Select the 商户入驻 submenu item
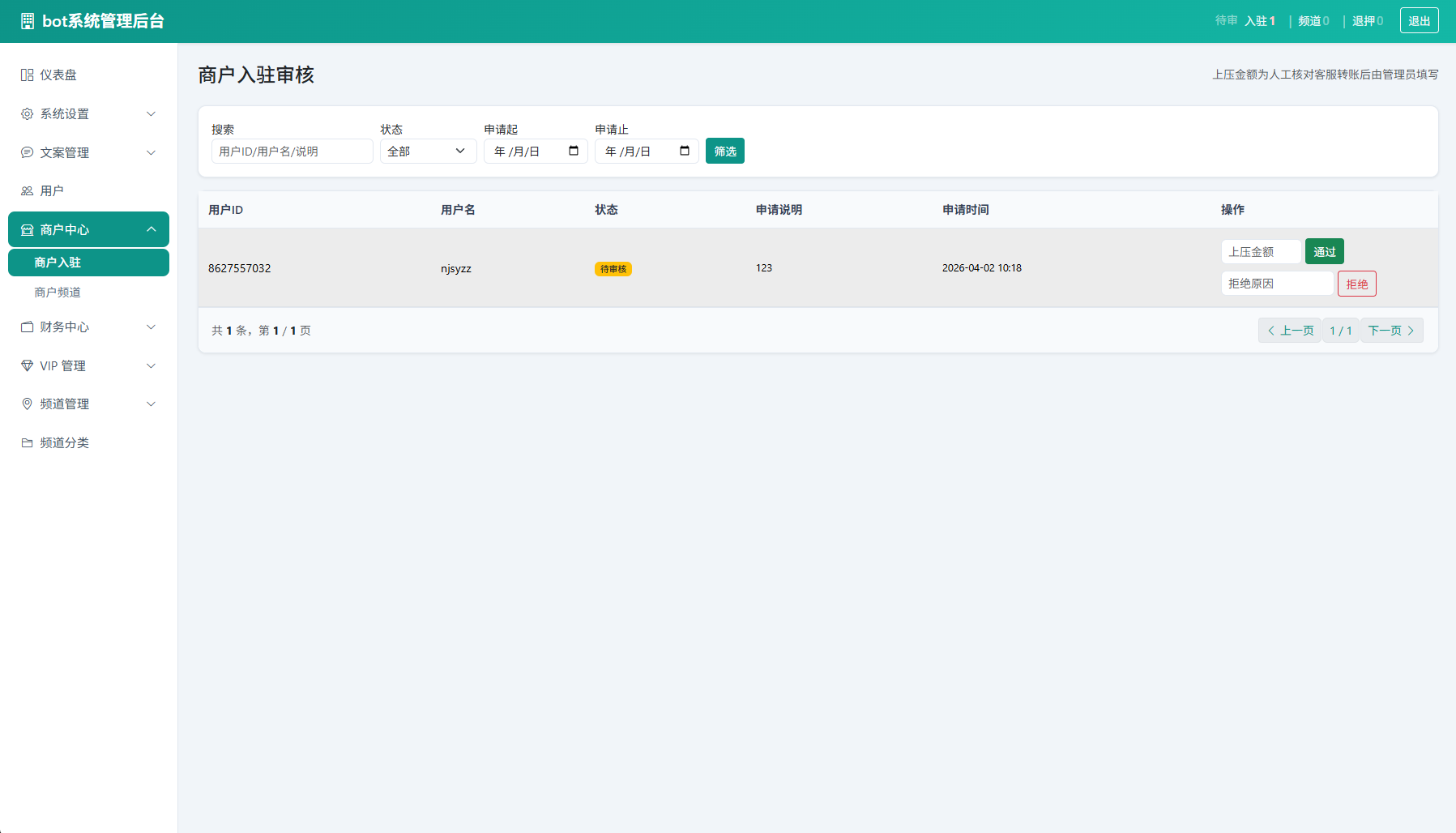1456x833 pixels. coord(58,263)
